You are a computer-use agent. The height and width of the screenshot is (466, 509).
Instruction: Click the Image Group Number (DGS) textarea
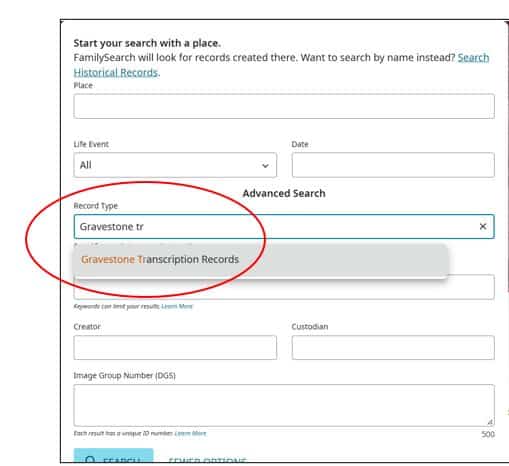click(284, 405)
